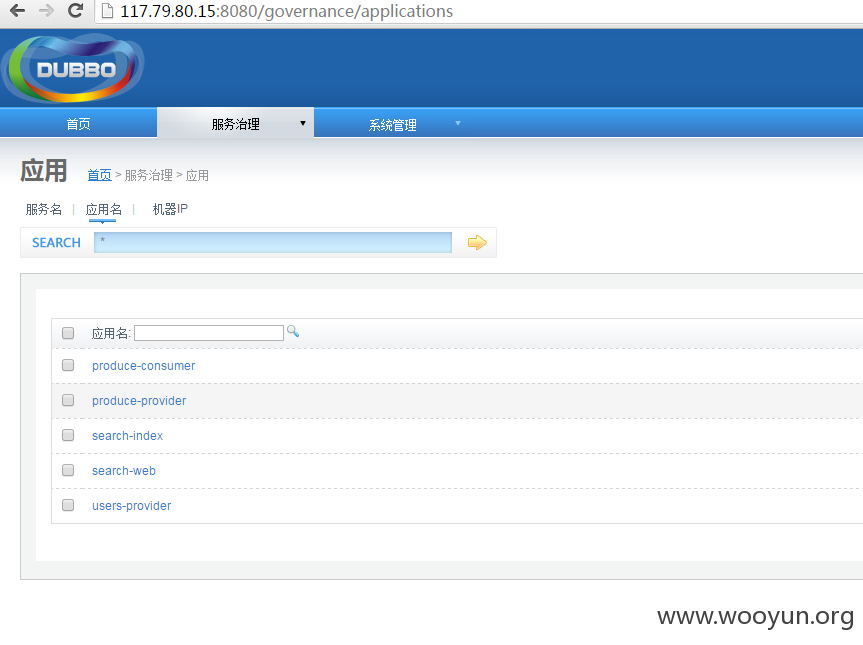Screen dimensions: 863x645
Task: Open the produce-provider application link
Action: 139,401
